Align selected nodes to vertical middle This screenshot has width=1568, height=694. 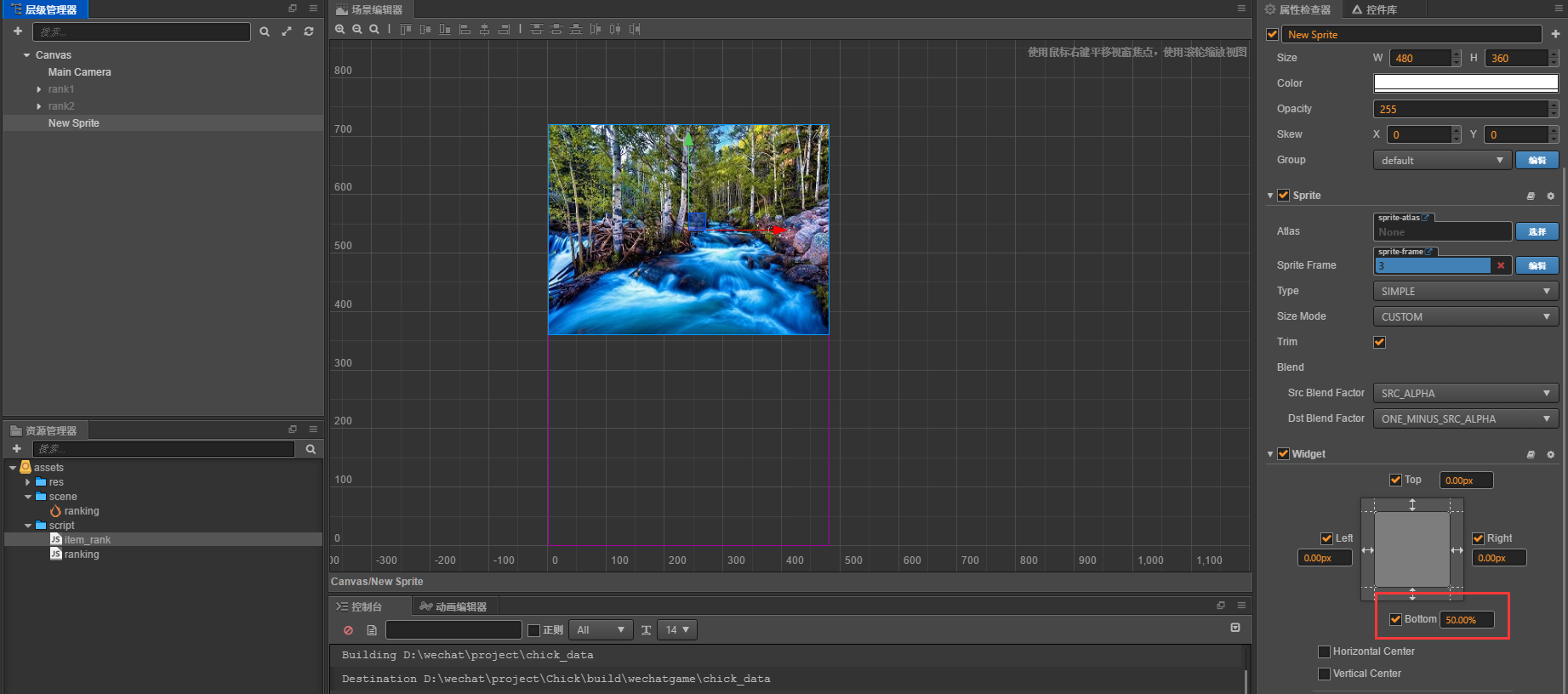point(425,29)
